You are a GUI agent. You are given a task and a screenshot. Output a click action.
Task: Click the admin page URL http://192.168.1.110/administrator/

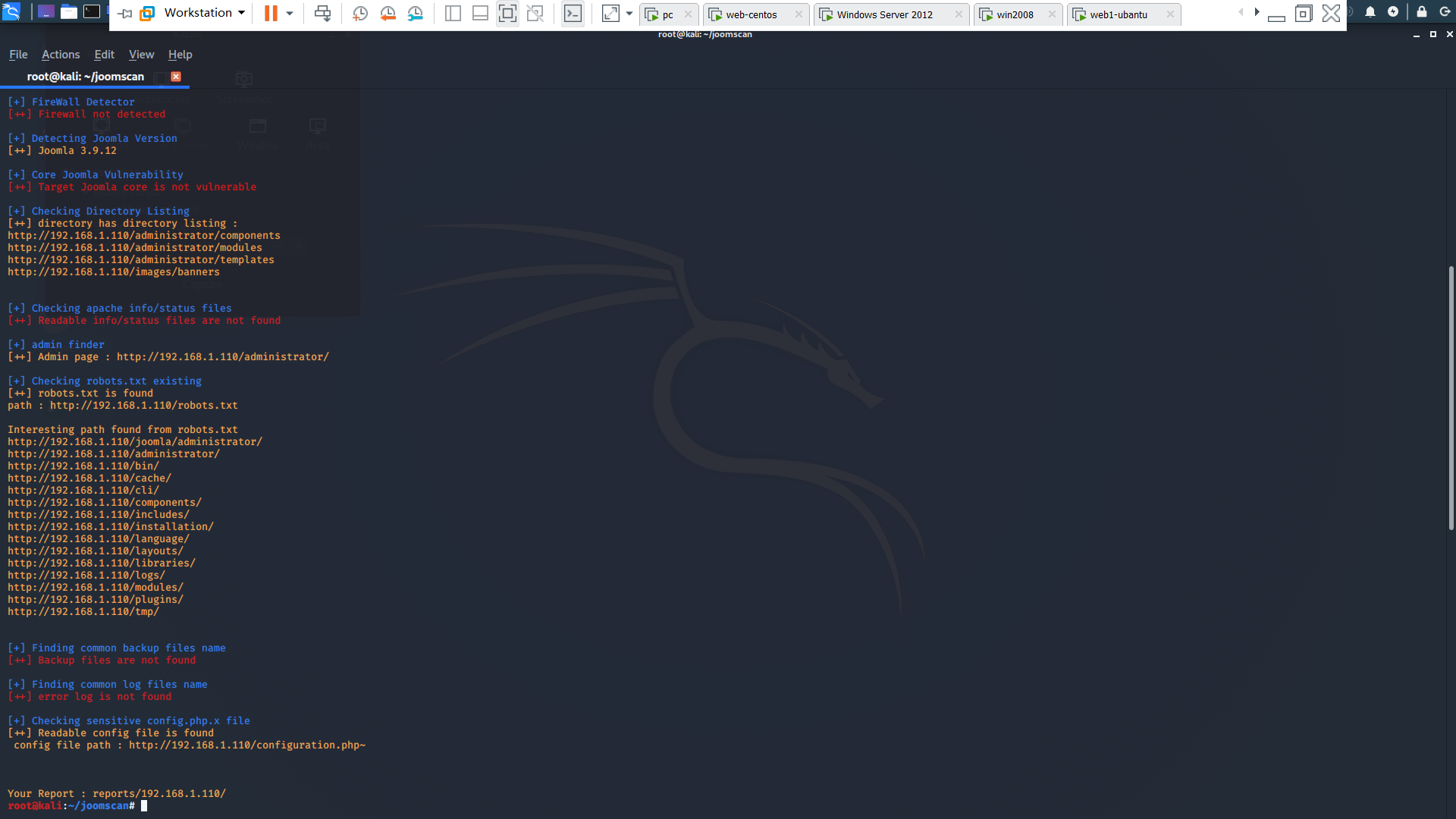click(223, 356)
